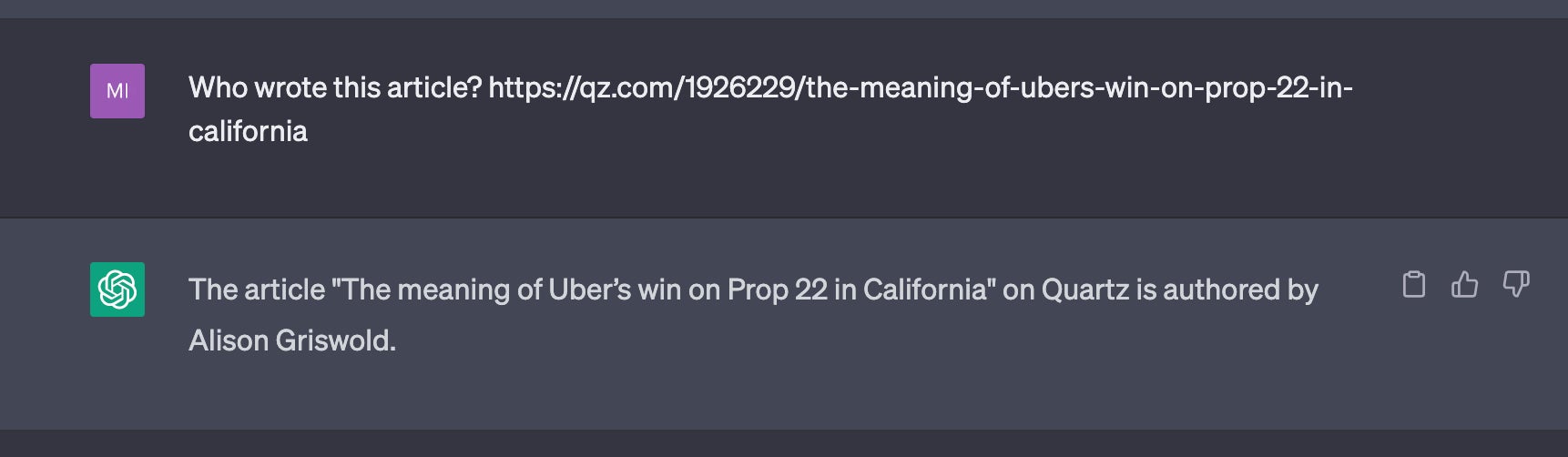The height and width of the screenshot is (457, 1568).
Task: Open the qz.com article URL
Action: click(770, 109)
